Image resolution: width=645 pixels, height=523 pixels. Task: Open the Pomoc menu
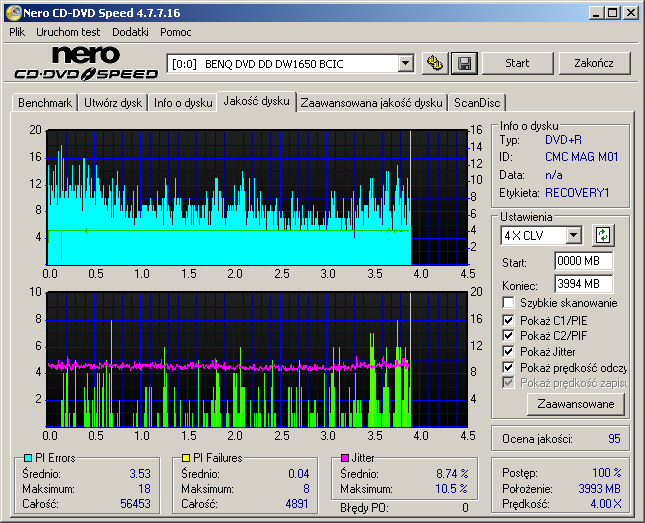(176, 32)
